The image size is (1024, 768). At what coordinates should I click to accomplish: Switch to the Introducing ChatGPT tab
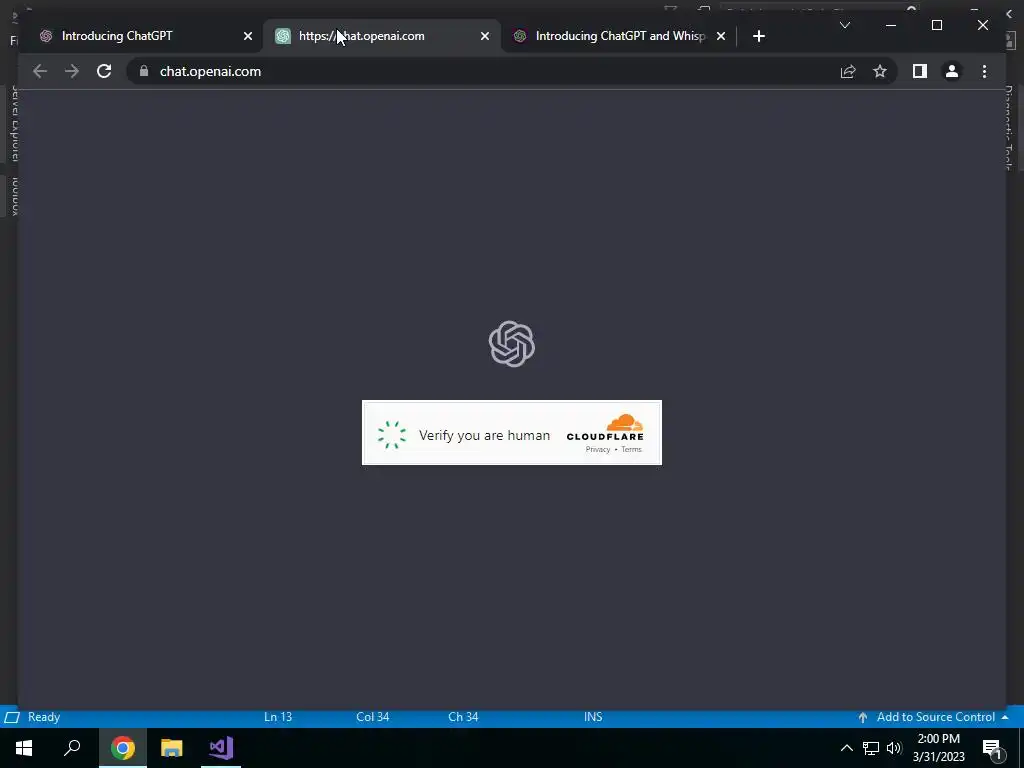click(140, 36)
